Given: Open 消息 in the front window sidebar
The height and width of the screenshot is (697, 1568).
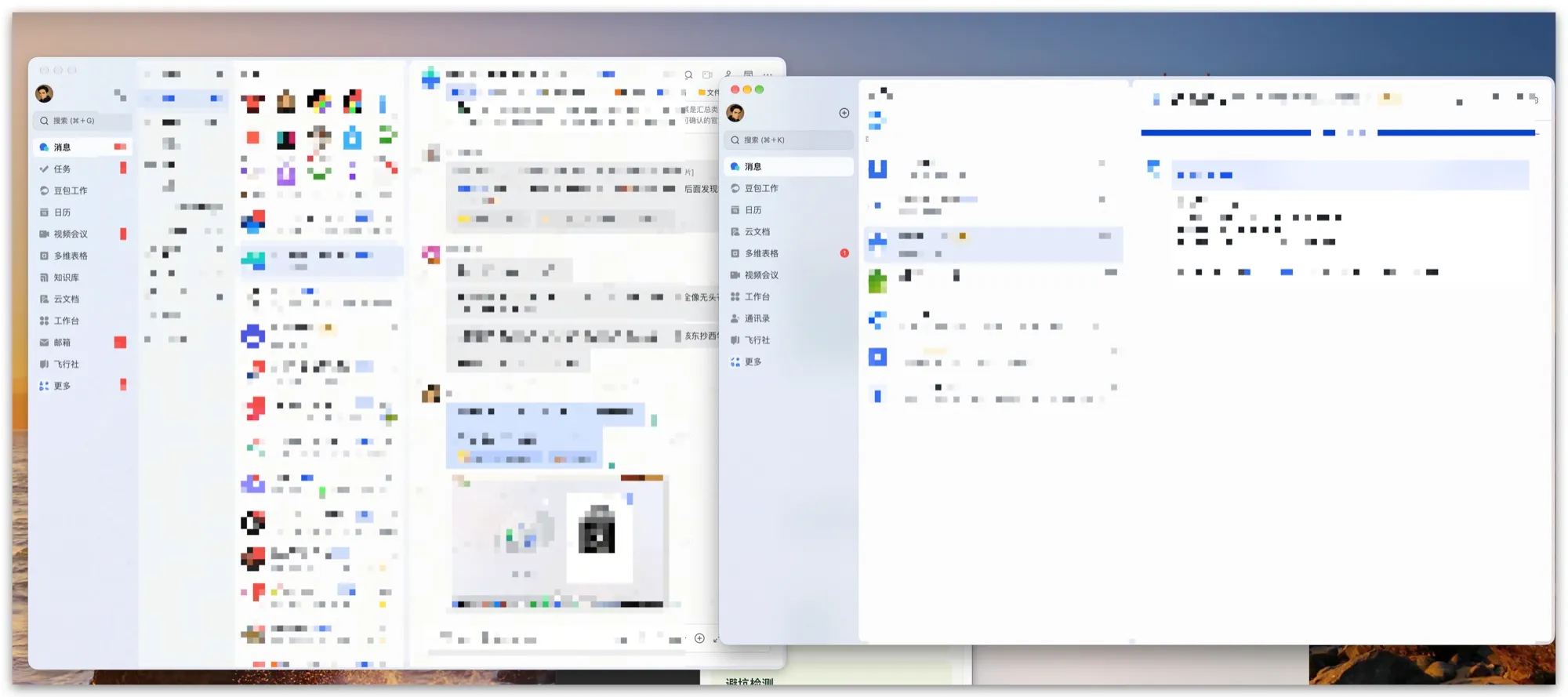Looking at the screenshot, I should click(x=789, y=167).
